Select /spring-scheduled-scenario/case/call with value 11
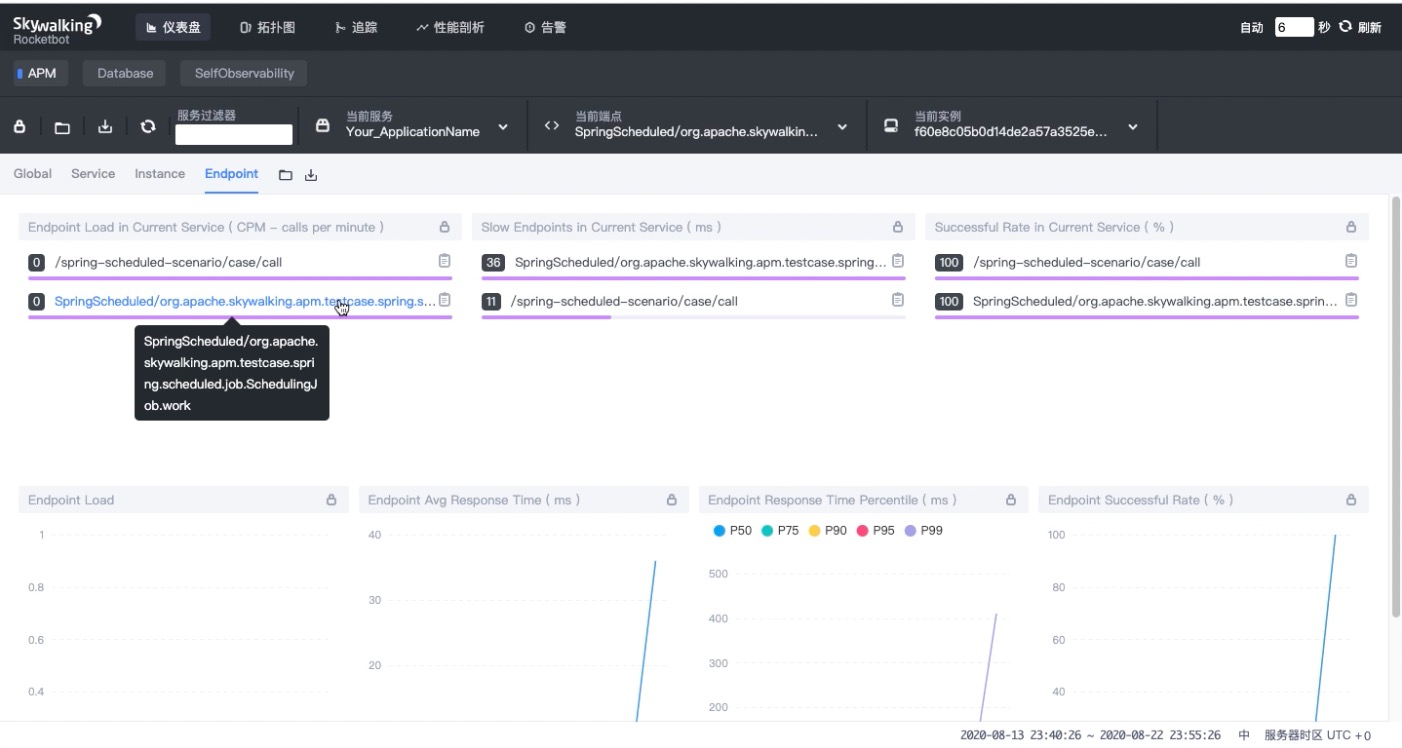This screenshot has width=1402, height=748. coord(624,301)
